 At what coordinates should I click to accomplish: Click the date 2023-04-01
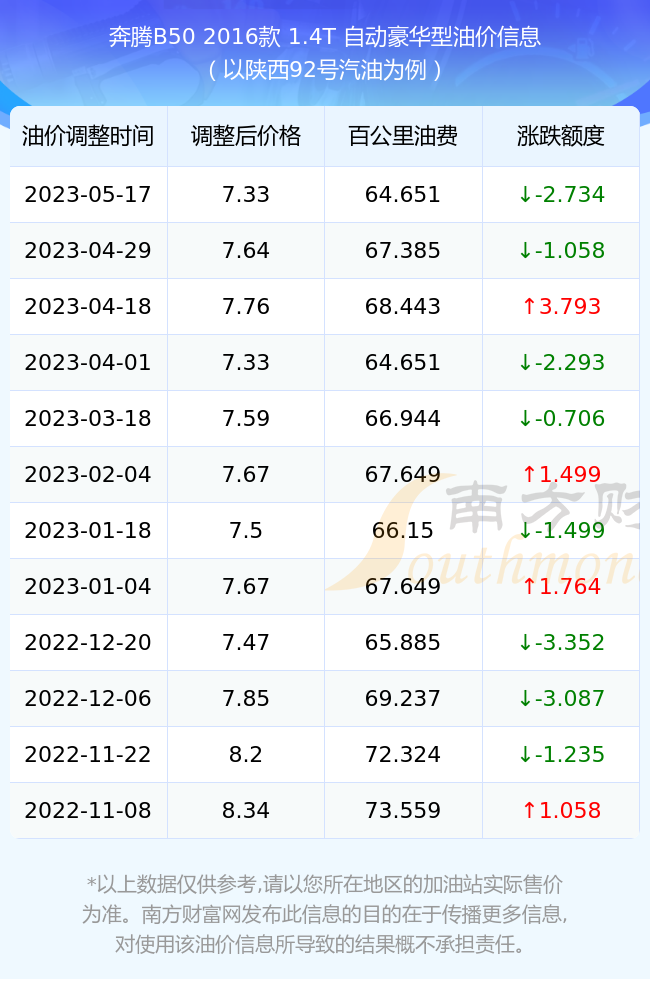pos(88,363)
